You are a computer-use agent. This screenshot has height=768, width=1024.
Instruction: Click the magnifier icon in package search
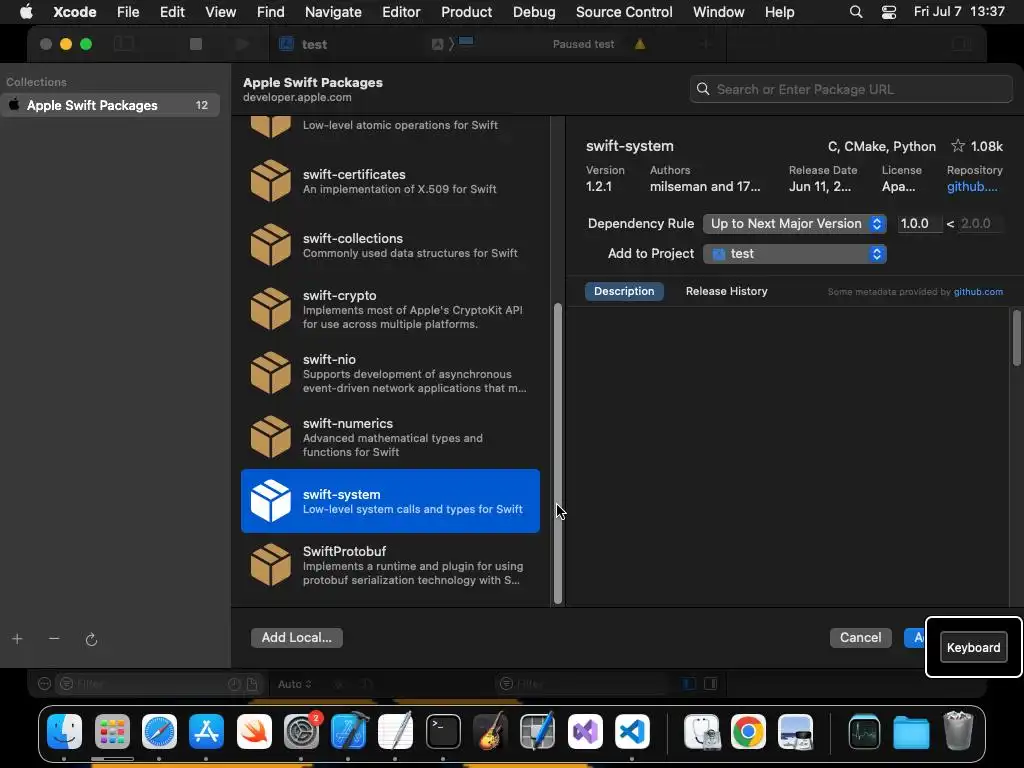pyautogui.click(x=703, y=89)
